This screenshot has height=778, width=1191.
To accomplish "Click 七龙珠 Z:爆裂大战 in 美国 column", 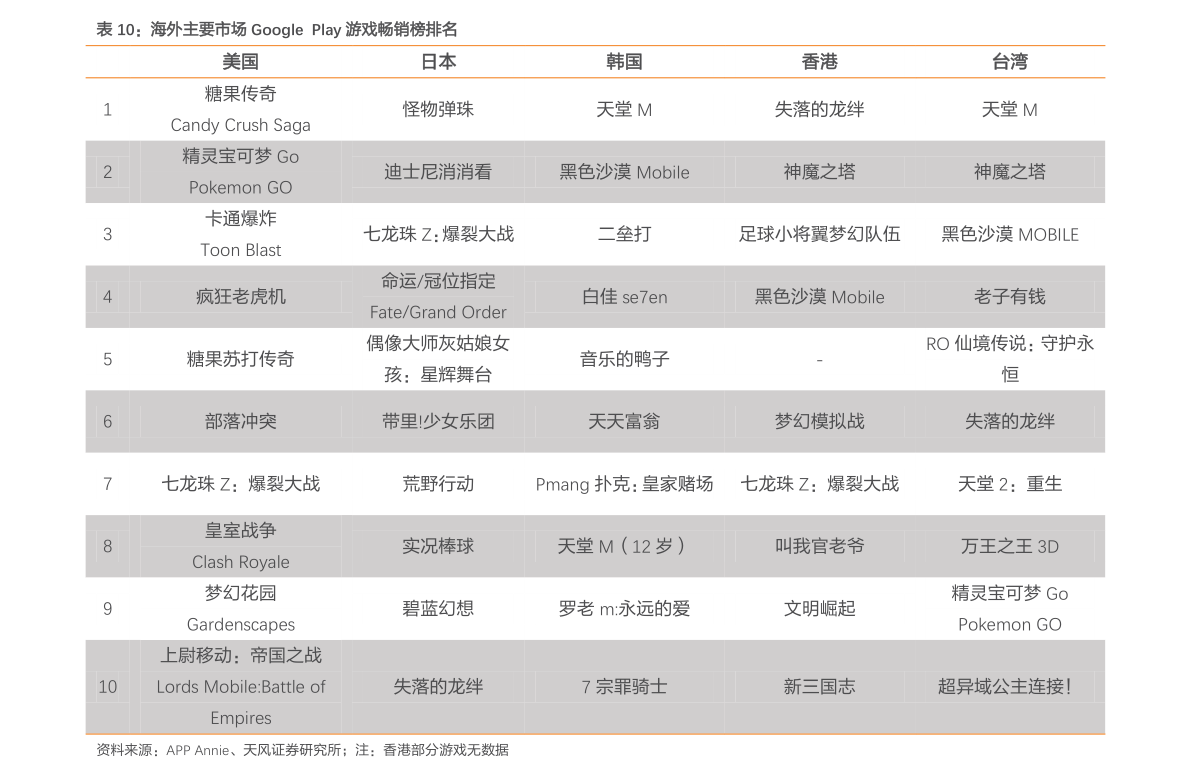I will 240,484.
